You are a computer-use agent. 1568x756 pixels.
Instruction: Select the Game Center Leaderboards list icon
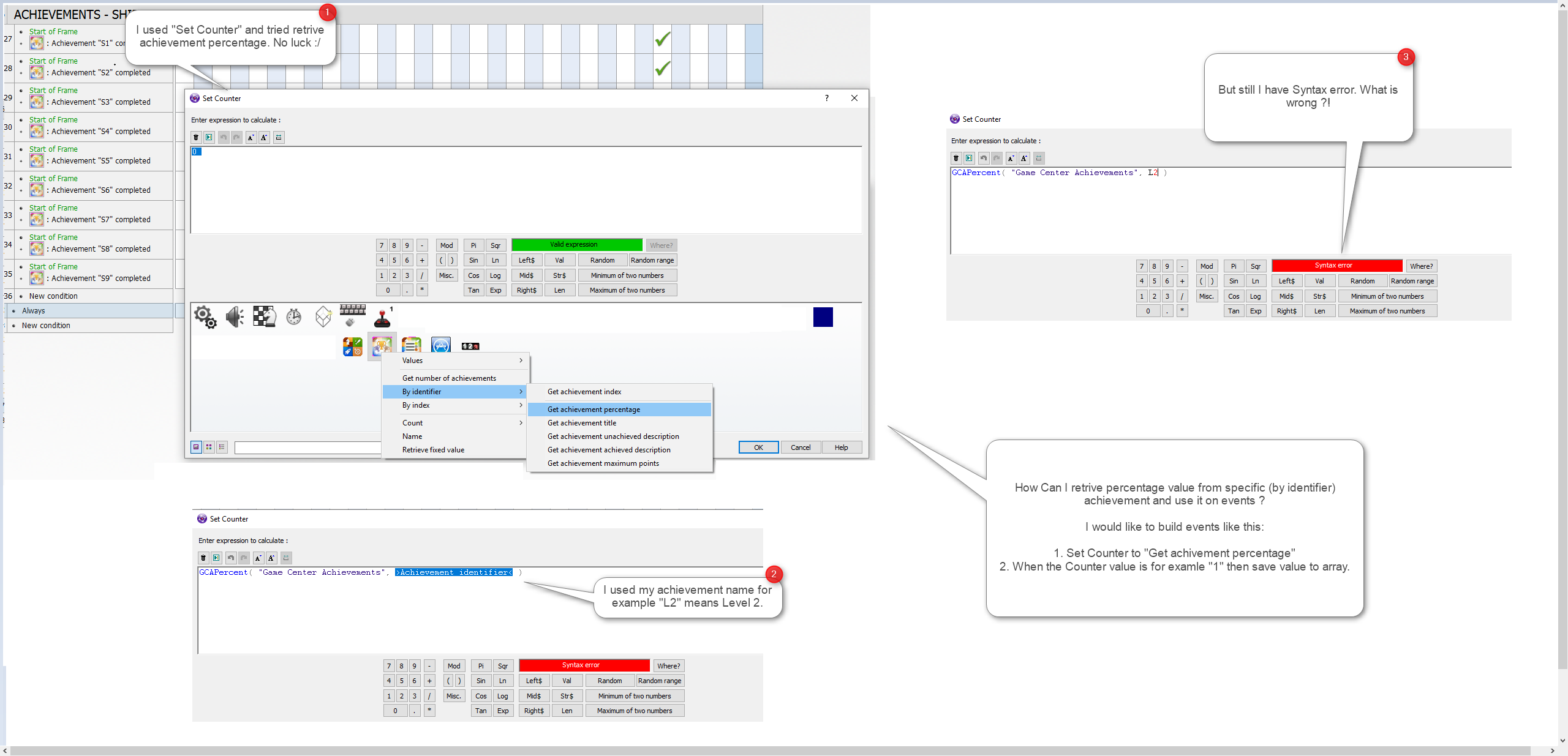pos(412,346)
